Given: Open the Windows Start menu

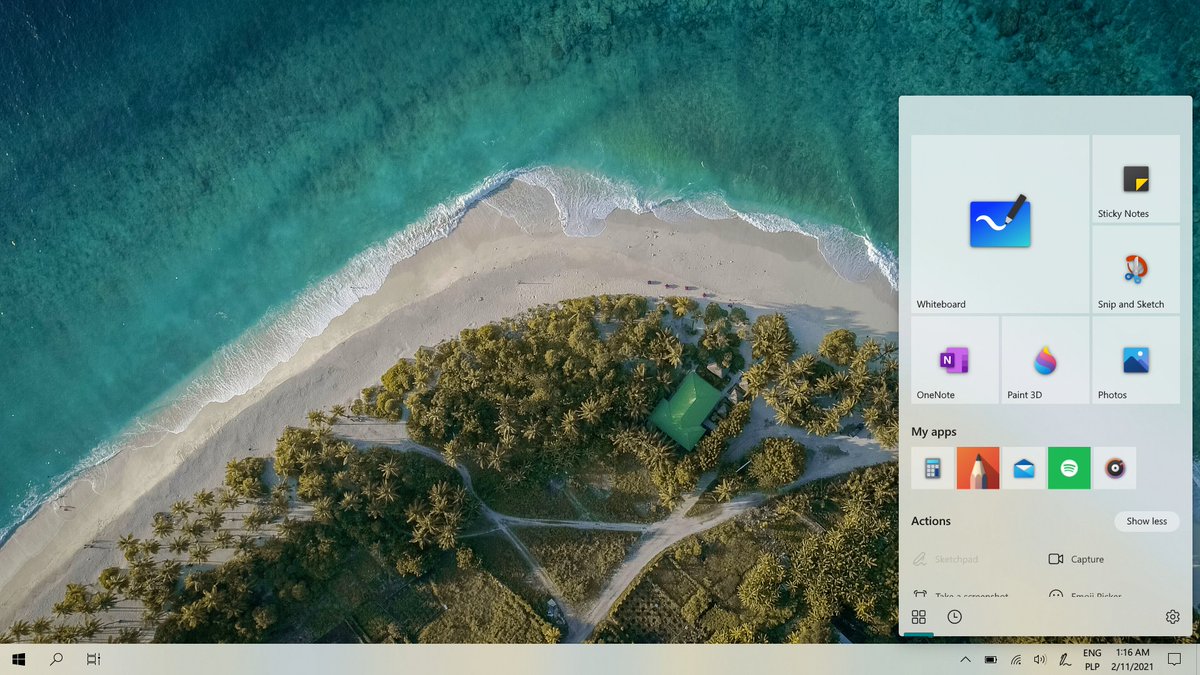Looking at the screenshot, I should (19, 659).
